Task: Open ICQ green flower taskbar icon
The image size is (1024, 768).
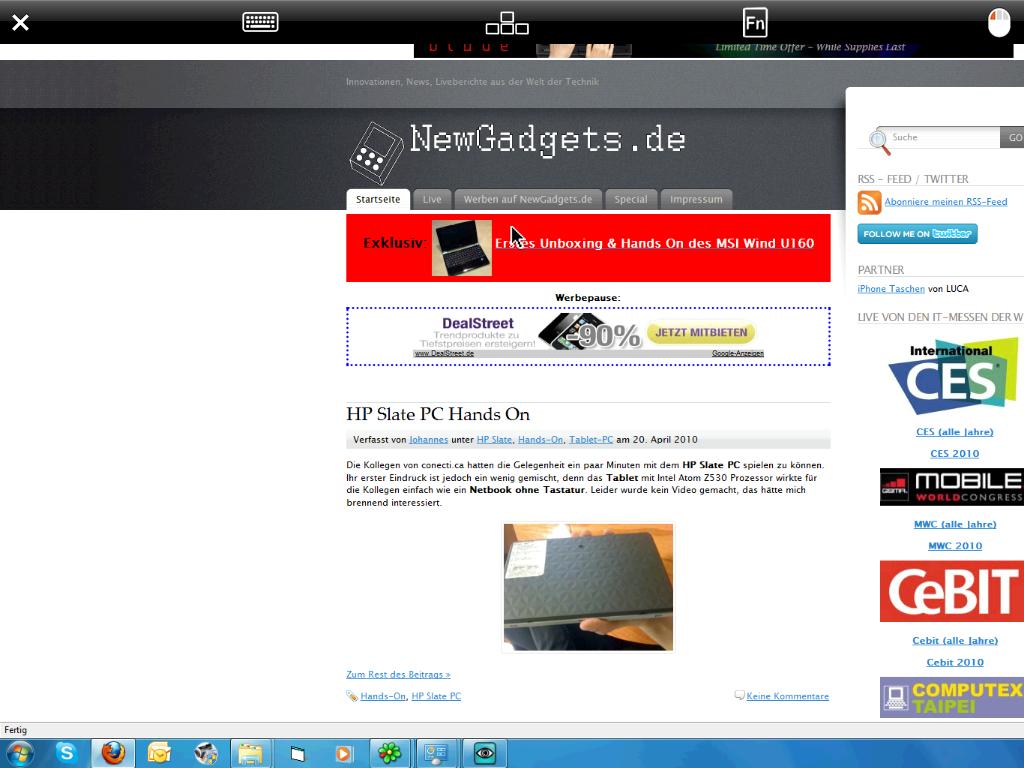Action: click(x=389, y=754)
